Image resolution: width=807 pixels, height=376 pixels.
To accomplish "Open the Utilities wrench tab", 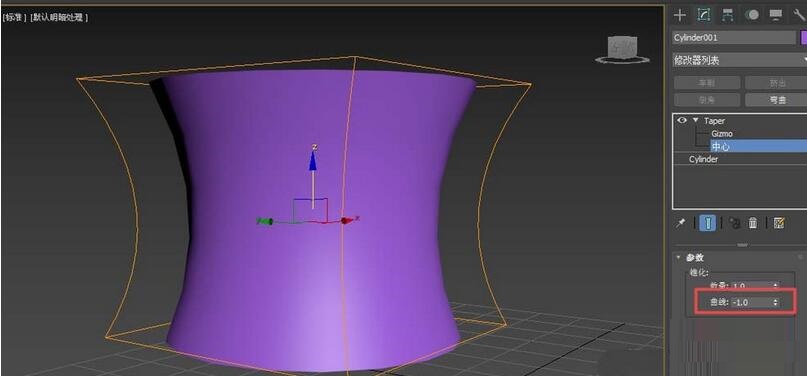I will pyautogui.click(x=799, y=15).
